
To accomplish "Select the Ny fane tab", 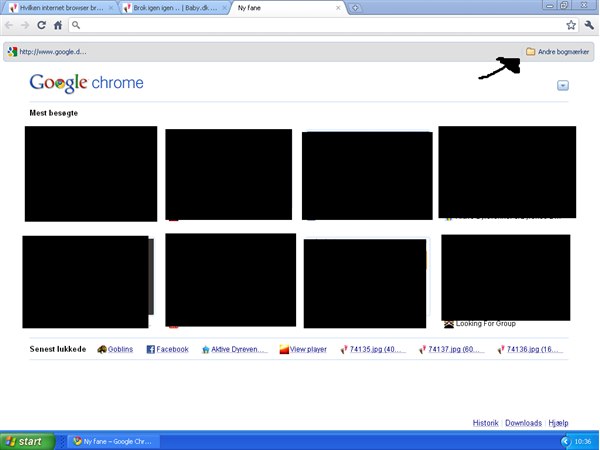I will click(x=287, y=8).
